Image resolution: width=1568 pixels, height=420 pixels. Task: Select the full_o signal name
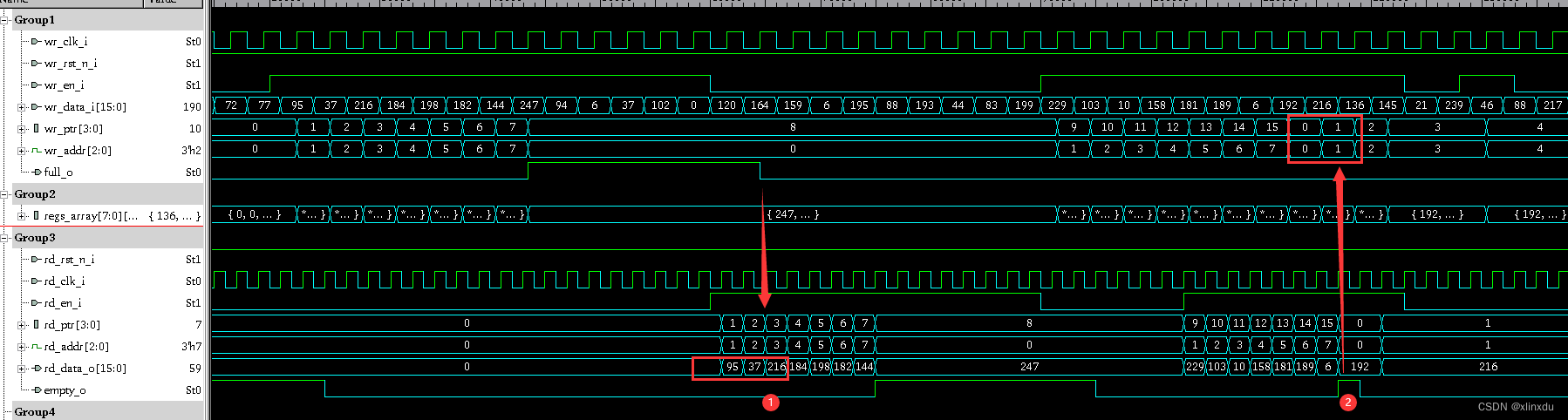click(58, 172)
